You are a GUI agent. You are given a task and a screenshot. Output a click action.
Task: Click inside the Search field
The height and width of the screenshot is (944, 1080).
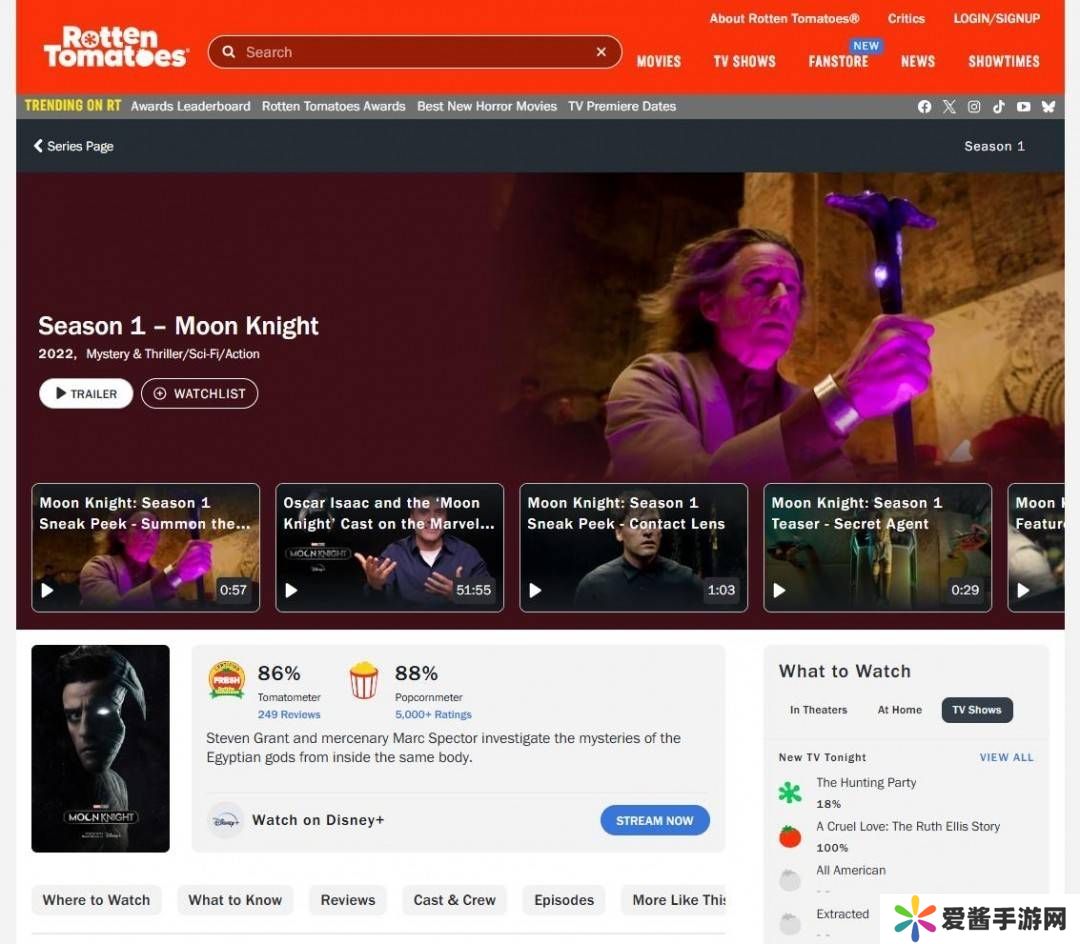click(410, 52)
